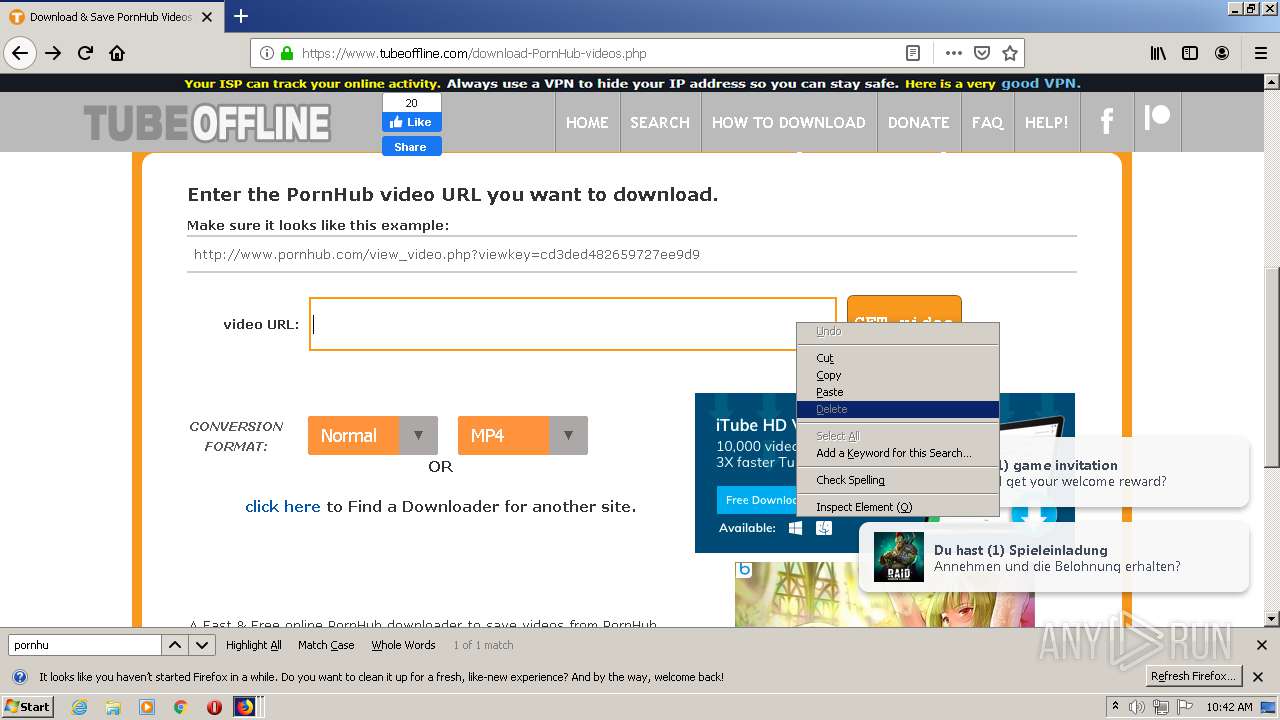Image resolution: width=1280 pixels, height=720 pixels.
Task: Toggle Whole Words in find bar
Action: tap(403, 645)
